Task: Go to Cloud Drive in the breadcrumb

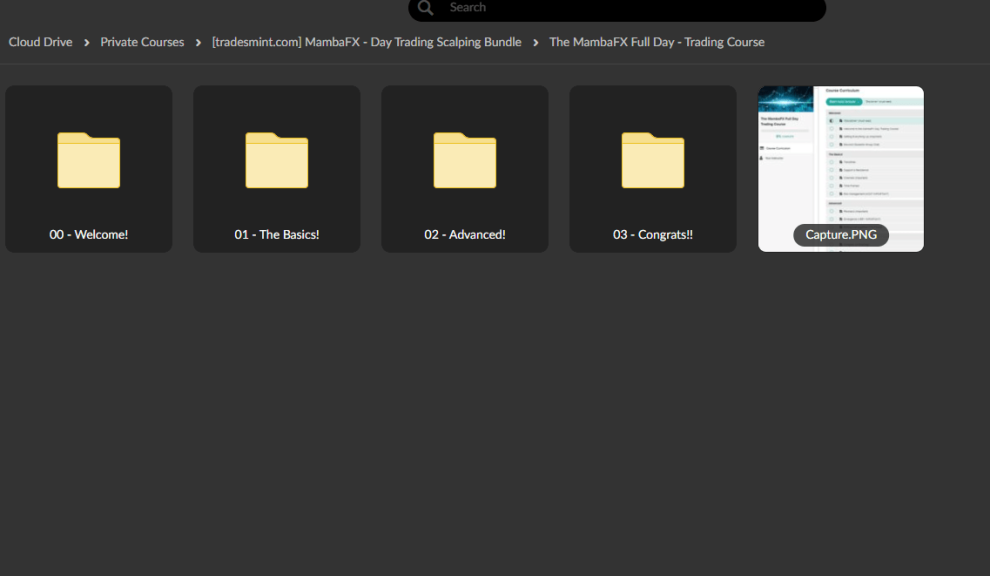Action: coord(40,42)
